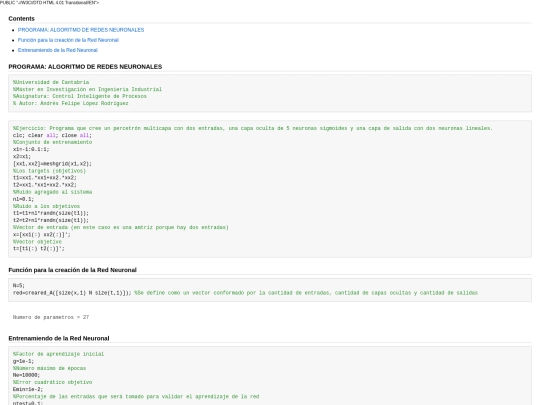
Task: Click the code line t1=t1+n1*randn(size(t1));
Action: coord(51,213)
